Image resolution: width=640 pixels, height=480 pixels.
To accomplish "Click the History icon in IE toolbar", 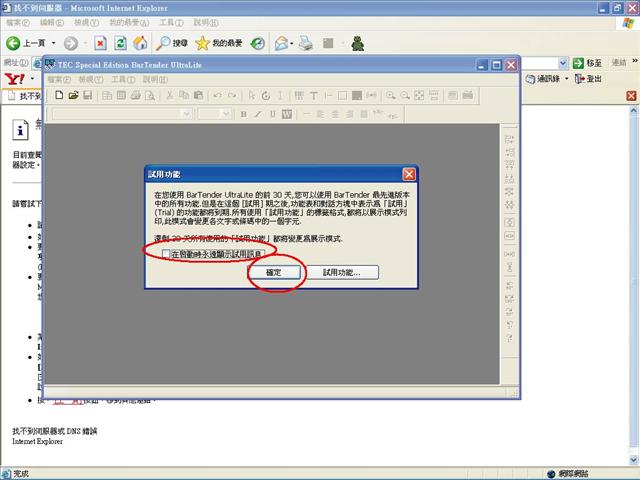I will (x=258, y=43).
